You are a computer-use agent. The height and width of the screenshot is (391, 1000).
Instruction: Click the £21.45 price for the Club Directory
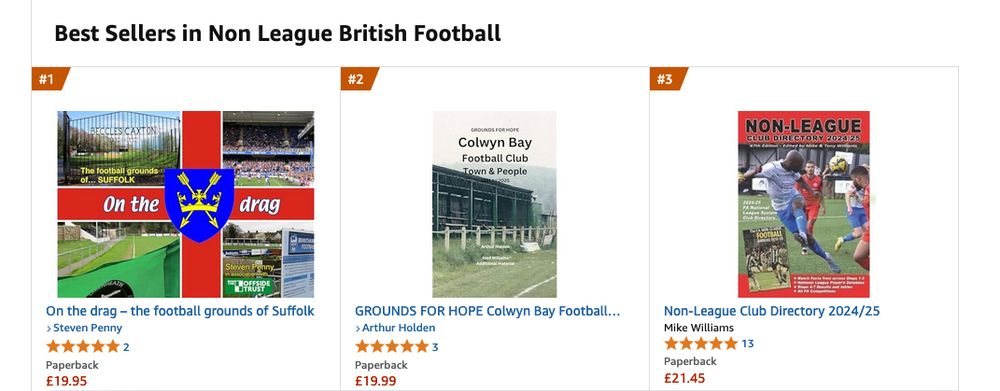(684, 378)
